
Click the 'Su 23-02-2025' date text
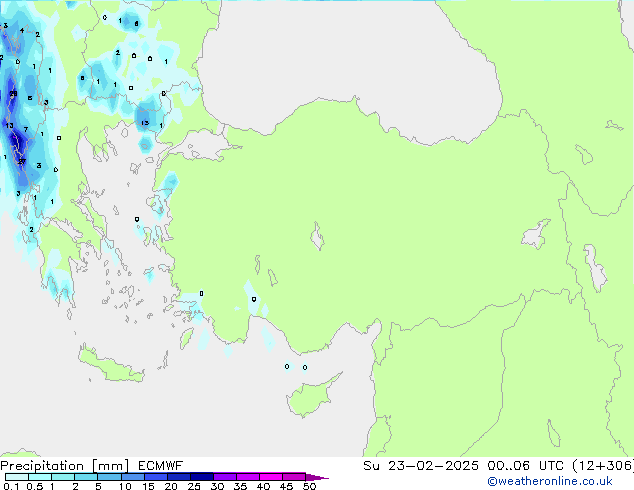pyautogui.click(x=421, y=466)
